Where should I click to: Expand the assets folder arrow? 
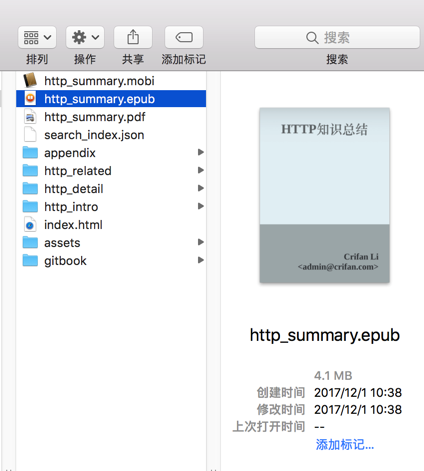(x=200, y=242)
